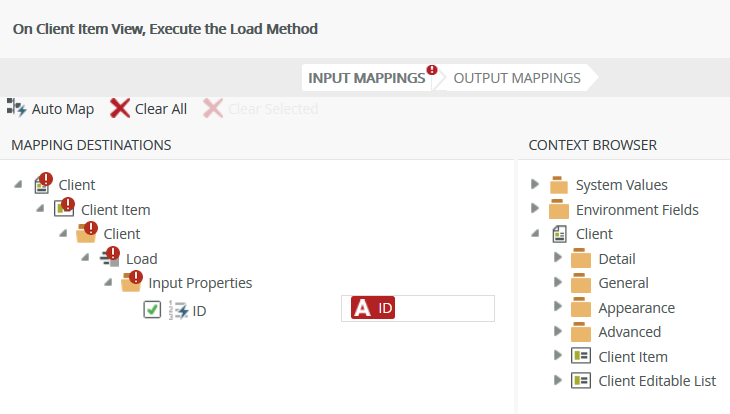This screenshot has height=414, width=730.
Task: Switch to Output Mappings step
Action: 516,77
